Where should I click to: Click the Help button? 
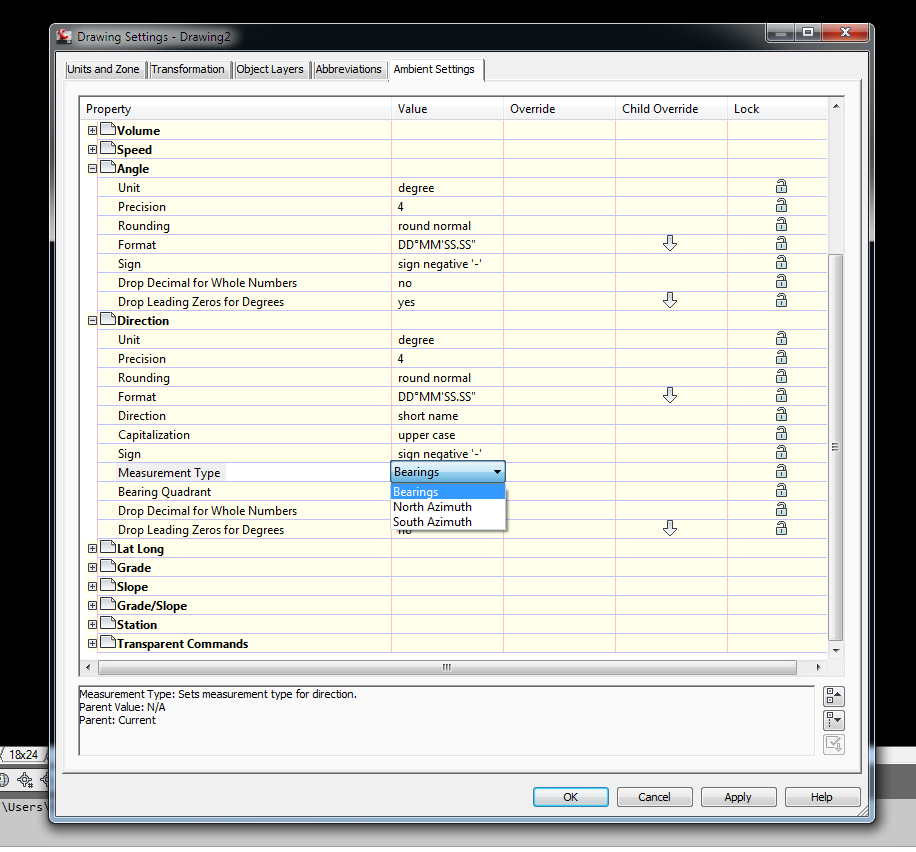click(822, 797)
